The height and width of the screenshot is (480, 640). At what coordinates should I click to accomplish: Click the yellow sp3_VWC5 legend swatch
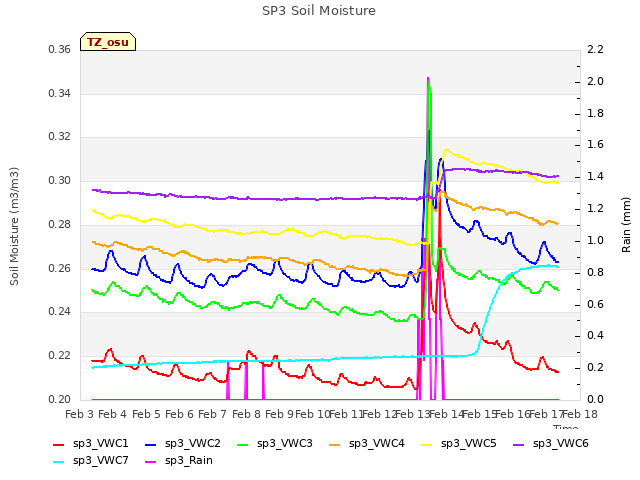(427, 444)
